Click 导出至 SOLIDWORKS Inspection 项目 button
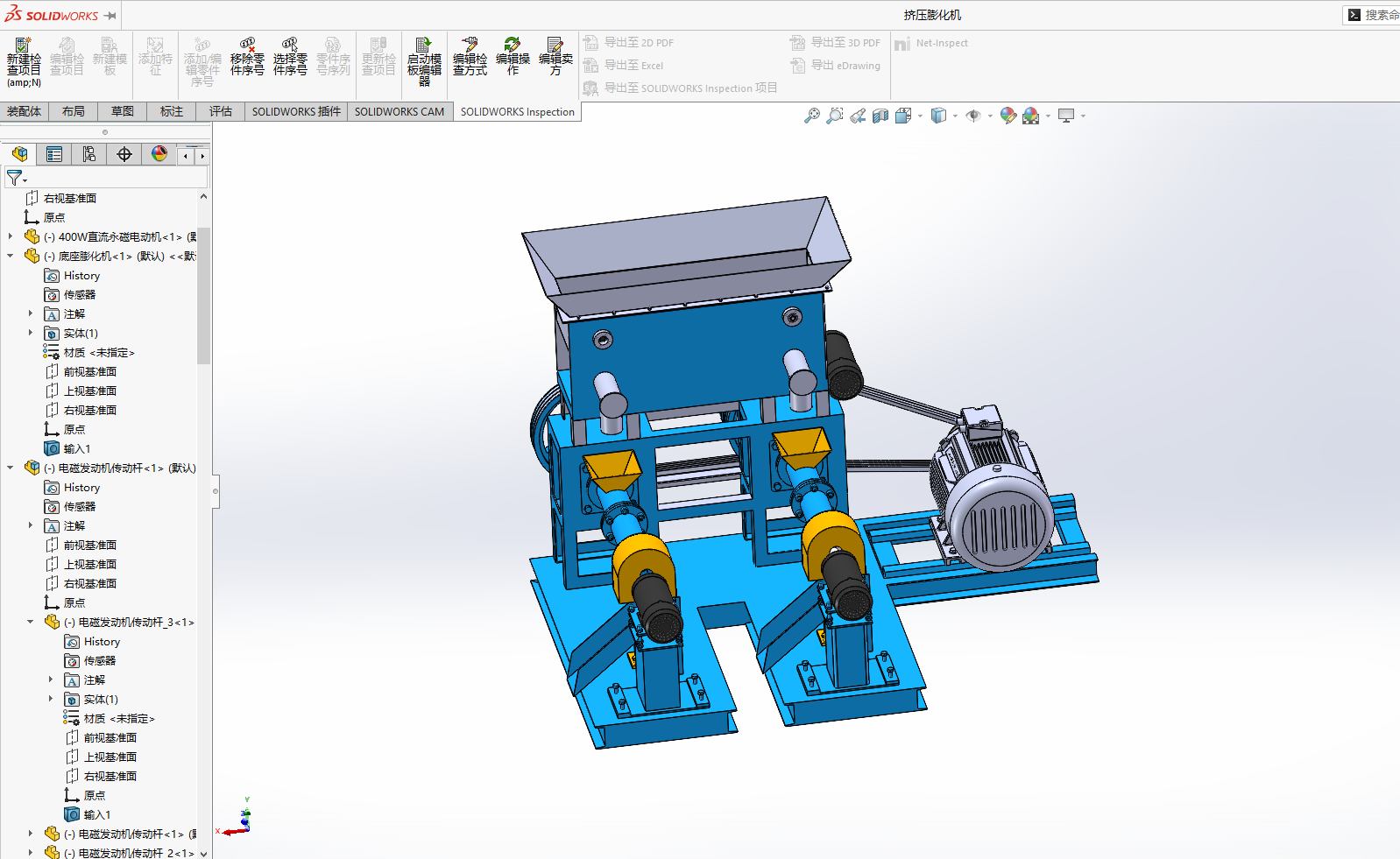This screenshot has height=859, width=1400. pos(681,88)
